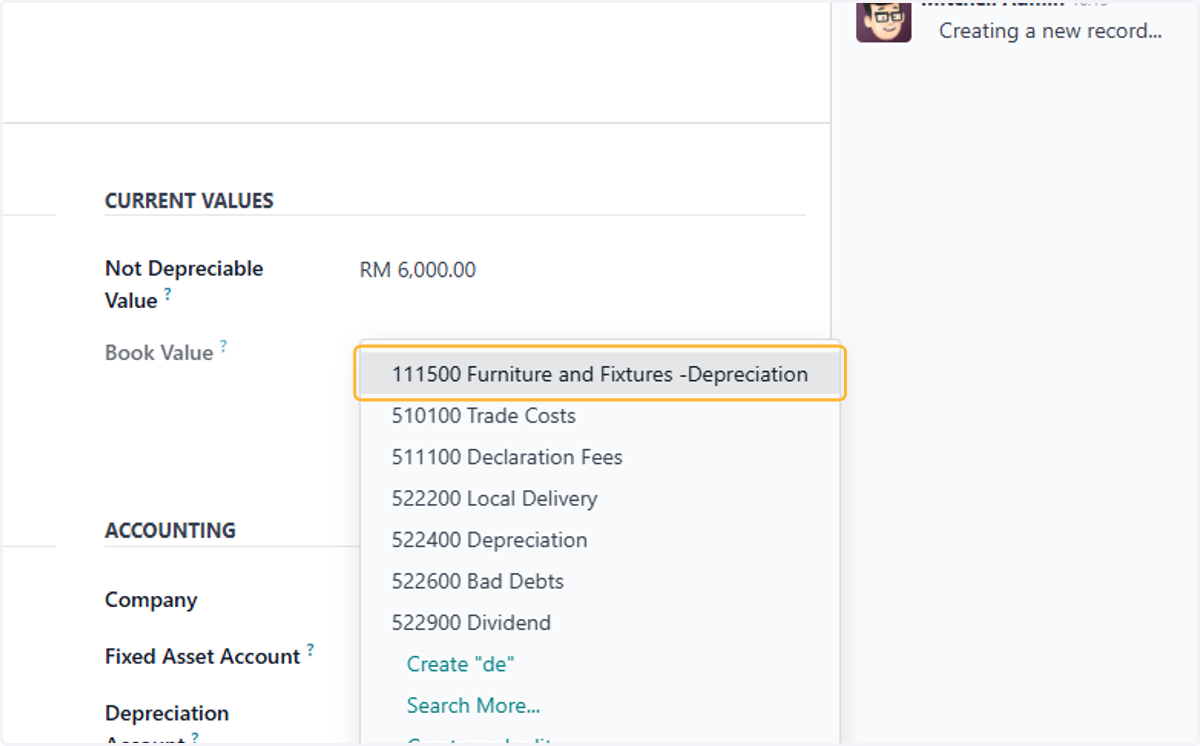
Task: Show Book Value help question mark
Action: pos(223,346)
